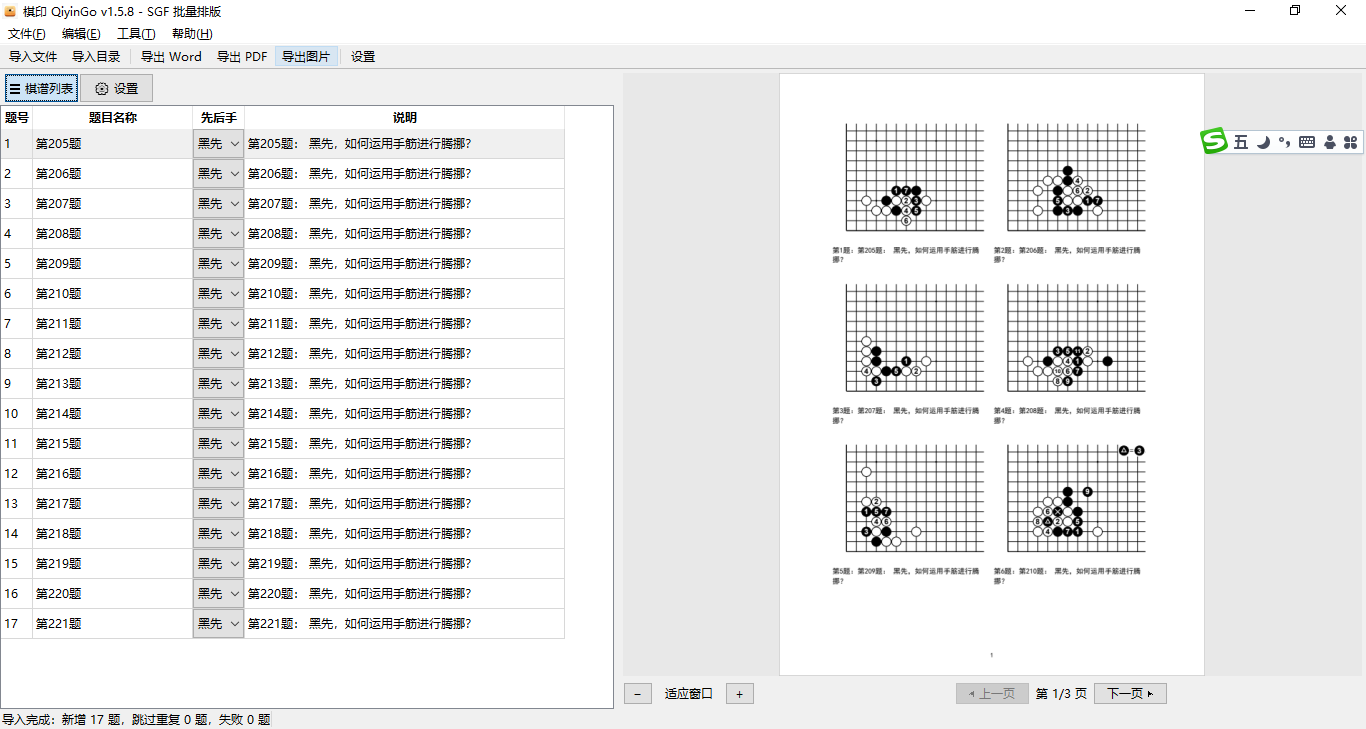Select description cell starting 第216题：
Image resolution: width=1366 pixels, height=729 pixels.
coord(405,474)
